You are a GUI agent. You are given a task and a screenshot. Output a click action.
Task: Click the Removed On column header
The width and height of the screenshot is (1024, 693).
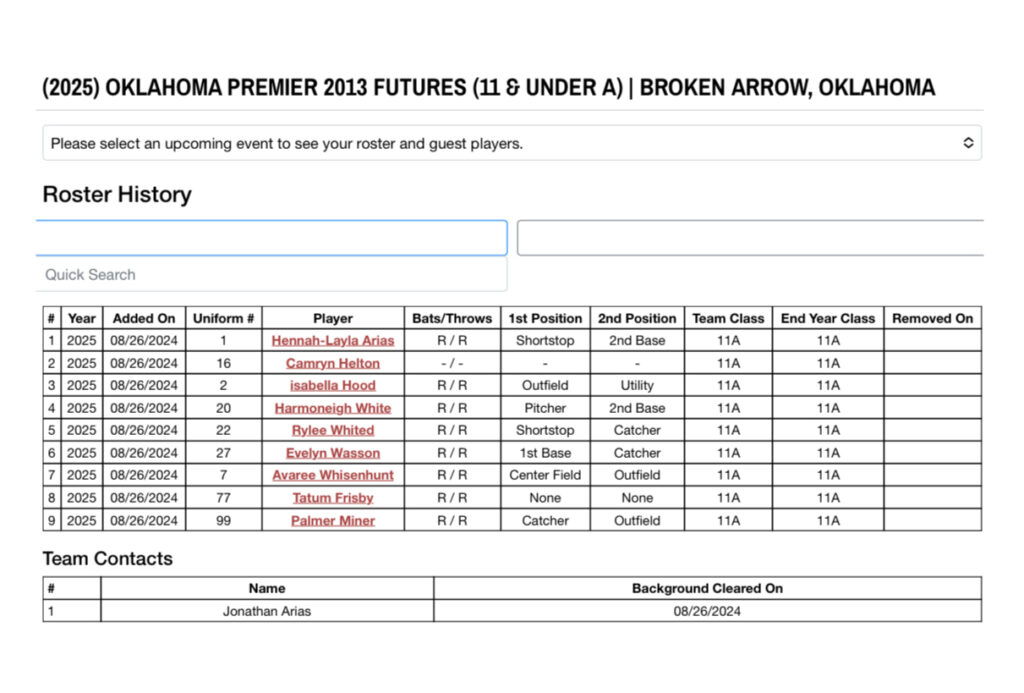click(x=932, y=318)
